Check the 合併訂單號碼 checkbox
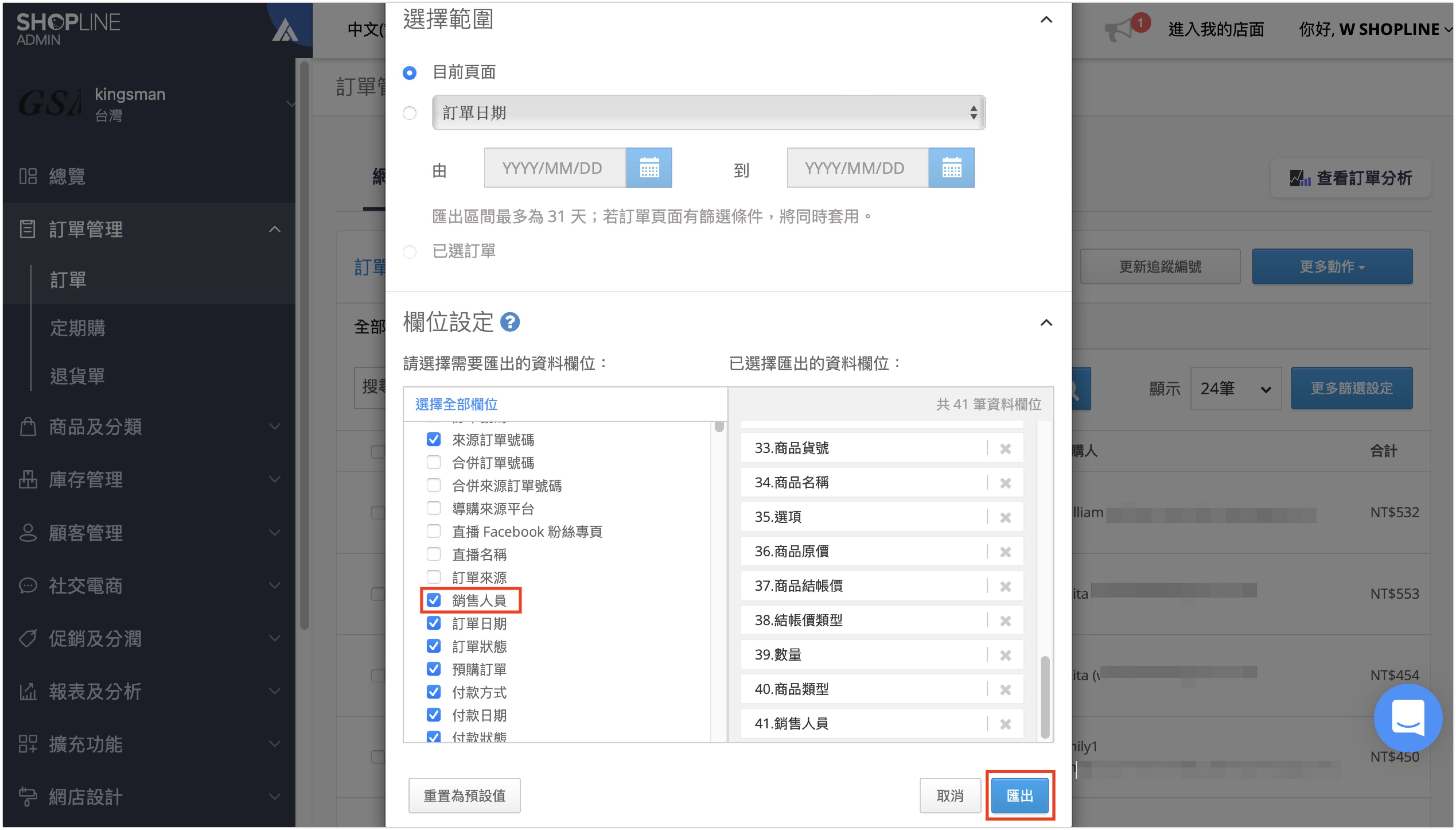 click(433, 462)
